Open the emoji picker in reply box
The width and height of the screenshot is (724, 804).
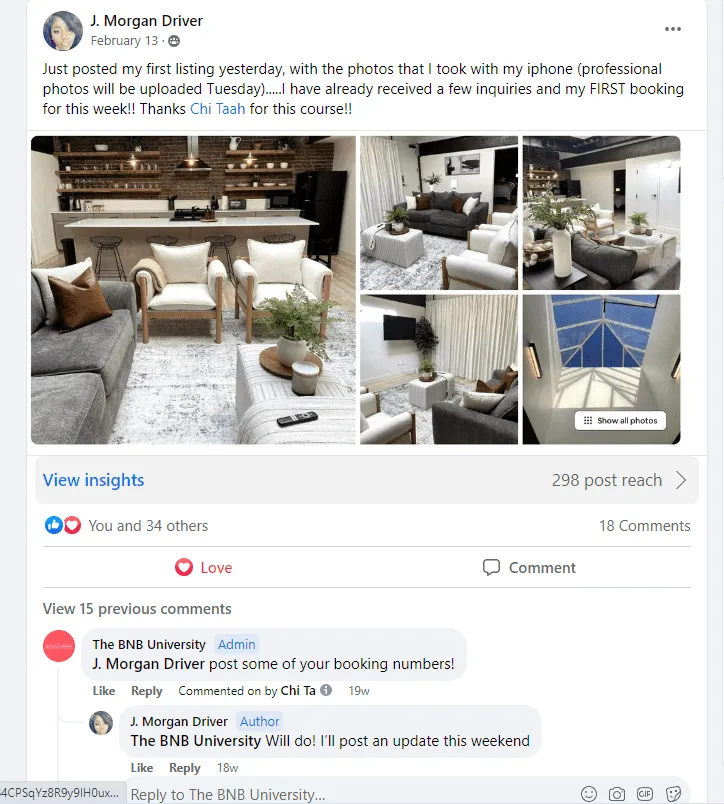[x=589, y=794]
